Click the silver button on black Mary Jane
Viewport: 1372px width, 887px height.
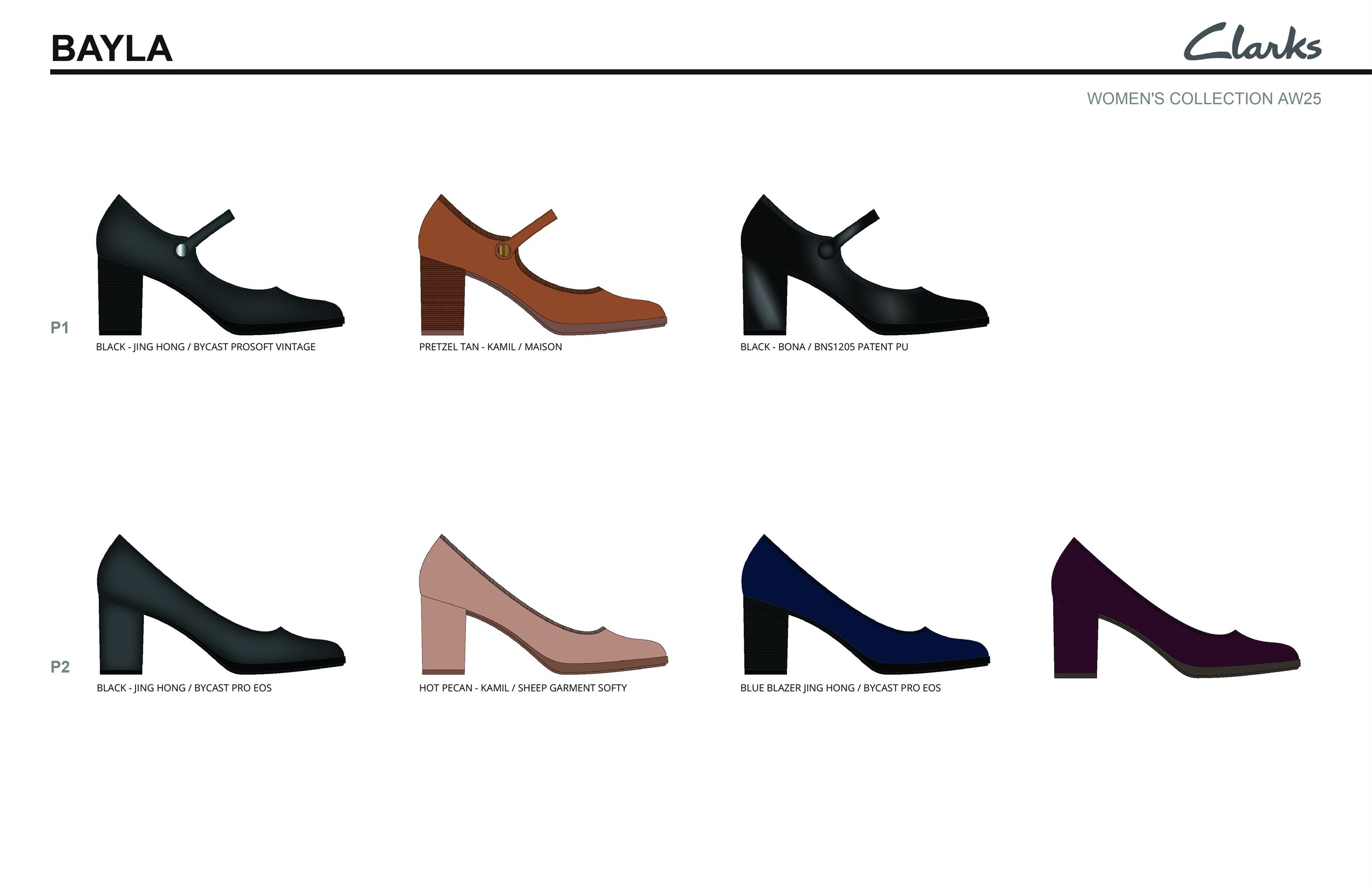click(182, 250)
